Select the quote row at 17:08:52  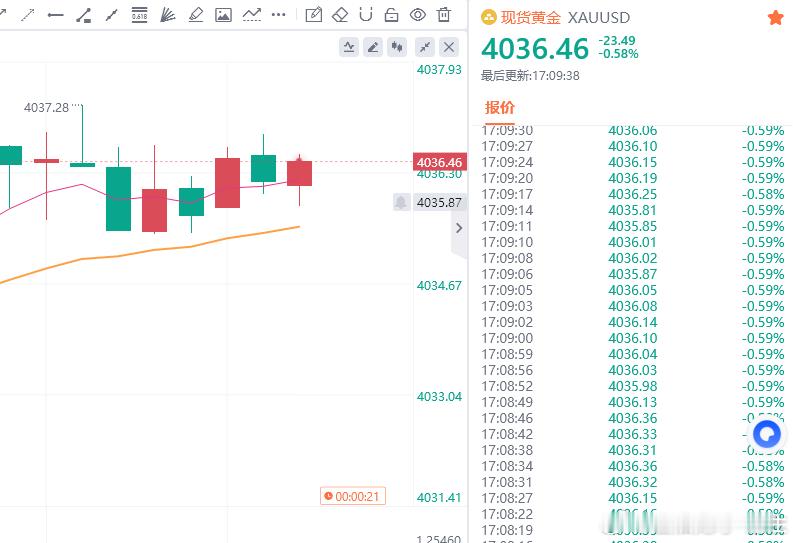632,386
